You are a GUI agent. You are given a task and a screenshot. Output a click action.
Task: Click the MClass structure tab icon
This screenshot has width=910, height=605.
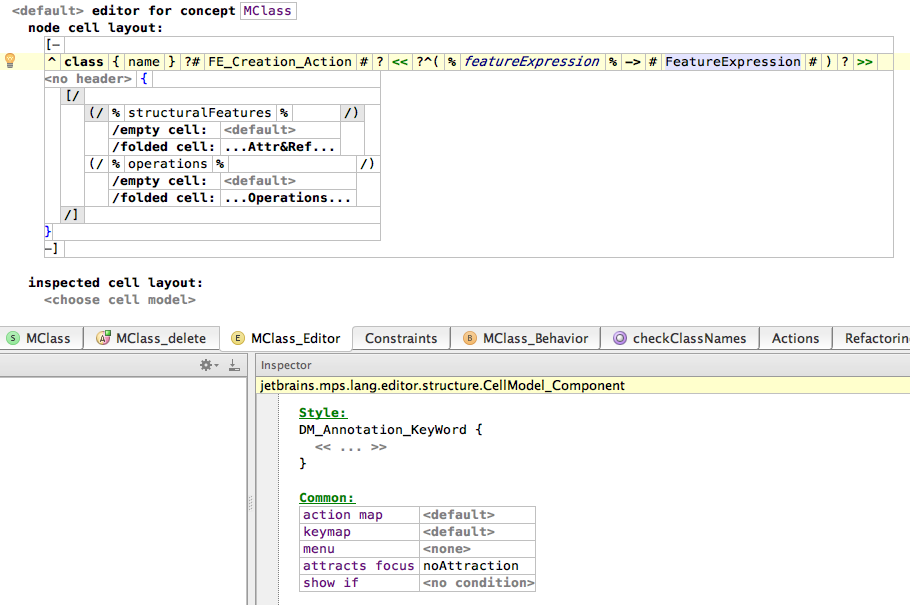click(13, 339)
